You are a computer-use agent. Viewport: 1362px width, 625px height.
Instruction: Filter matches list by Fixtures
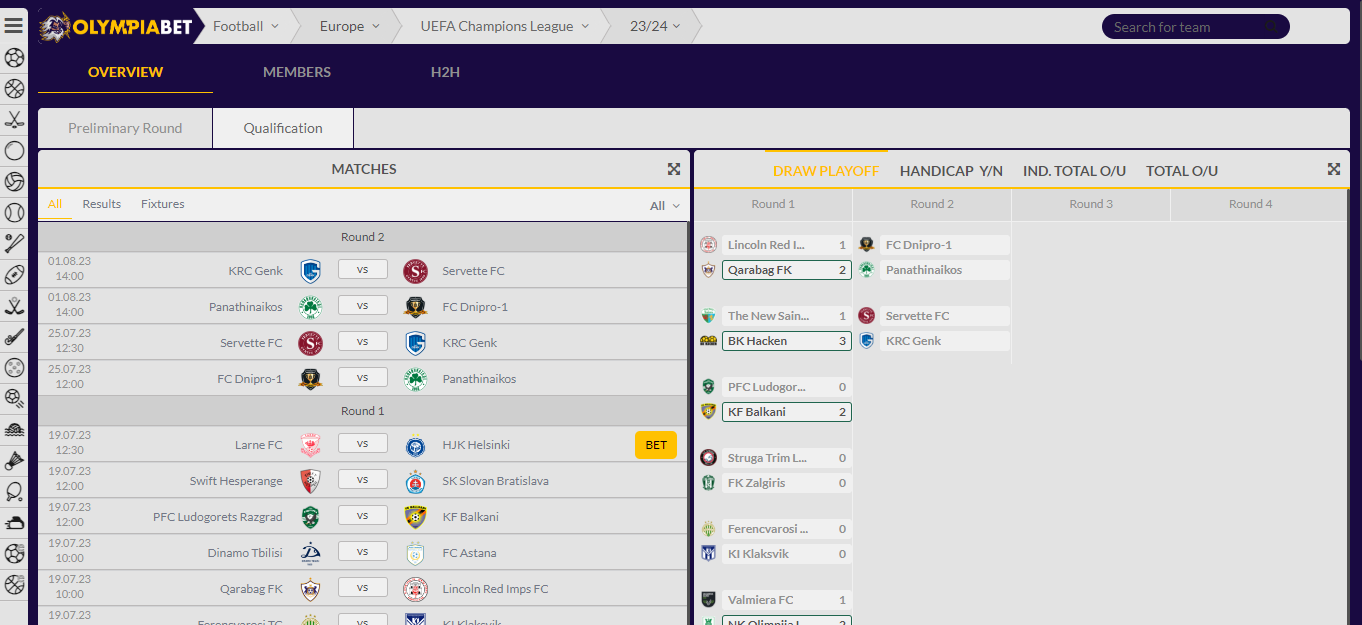coord(162,204)
